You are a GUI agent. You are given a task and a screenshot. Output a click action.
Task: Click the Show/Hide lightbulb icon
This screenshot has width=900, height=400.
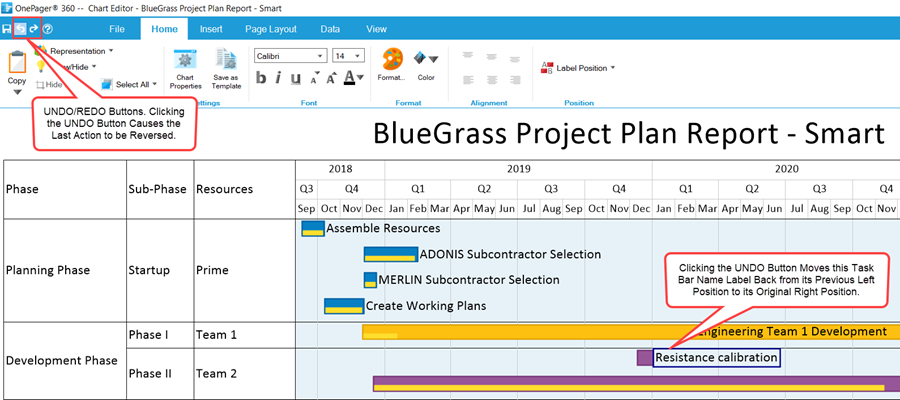click(41, 66)
